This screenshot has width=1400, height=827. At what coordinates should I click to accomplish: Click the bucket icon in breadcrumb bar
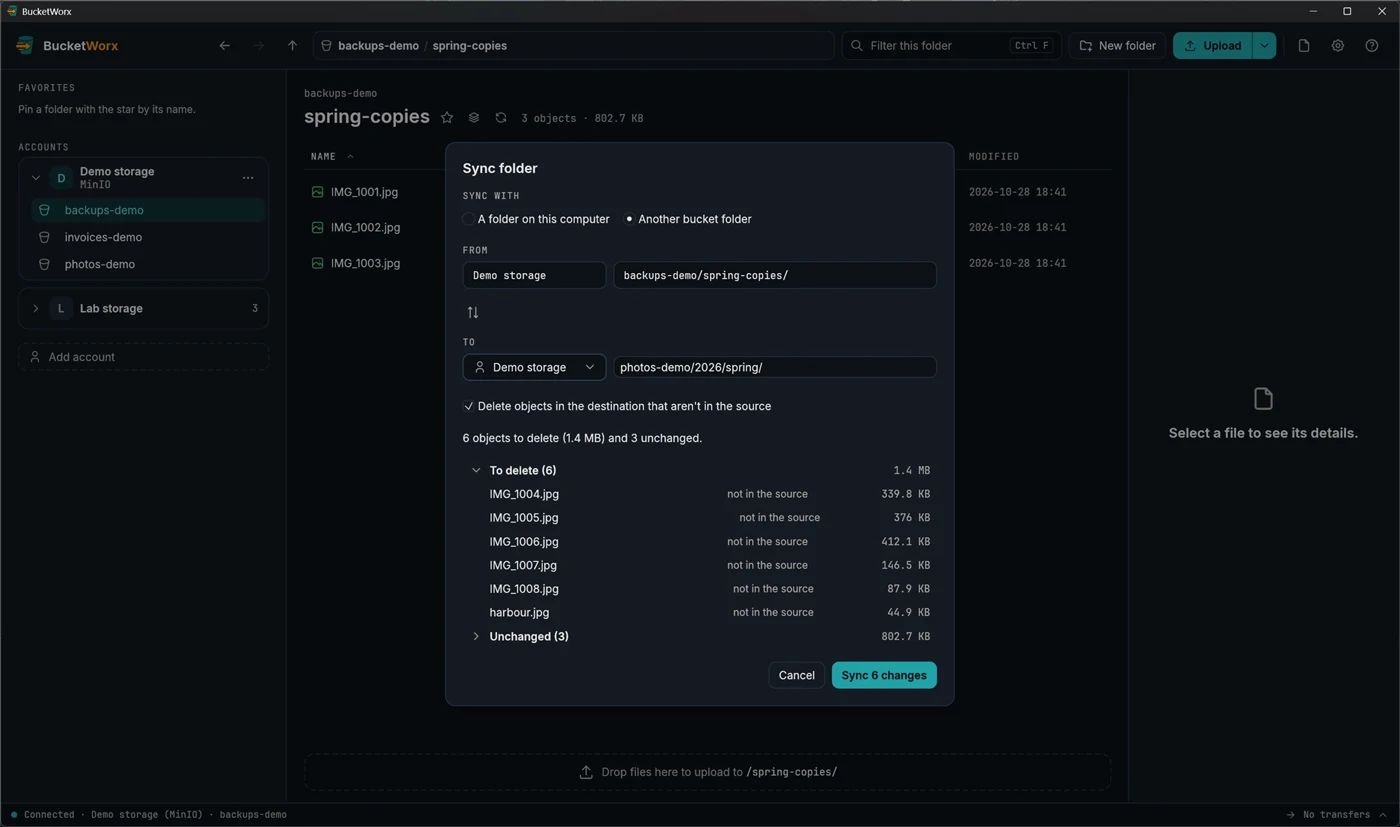(326, 46)
